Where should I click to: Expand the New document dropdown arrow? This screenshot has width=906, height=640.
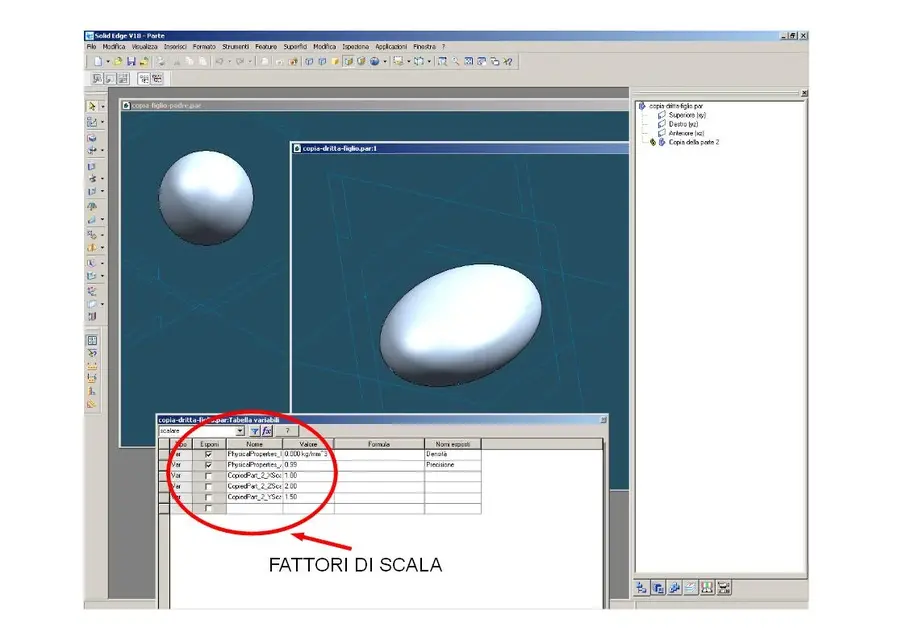coord(108,61)
